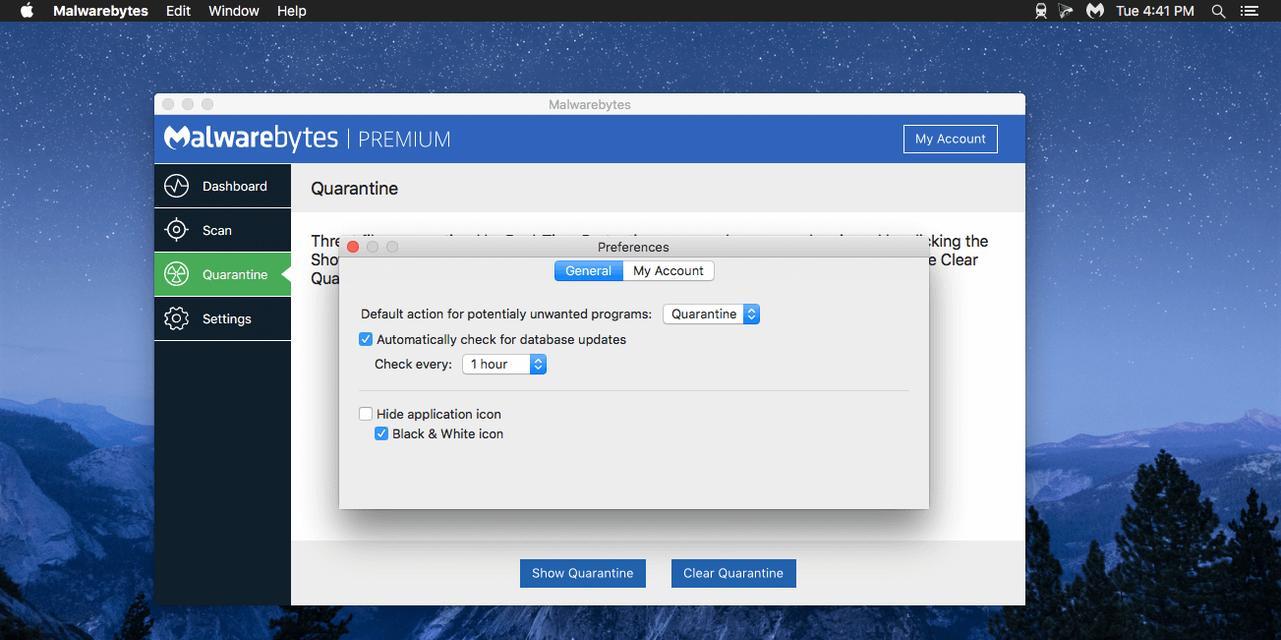Screen dimensions: 1281x640
Task: Click the Preferences window title
Action: [633, 247]
